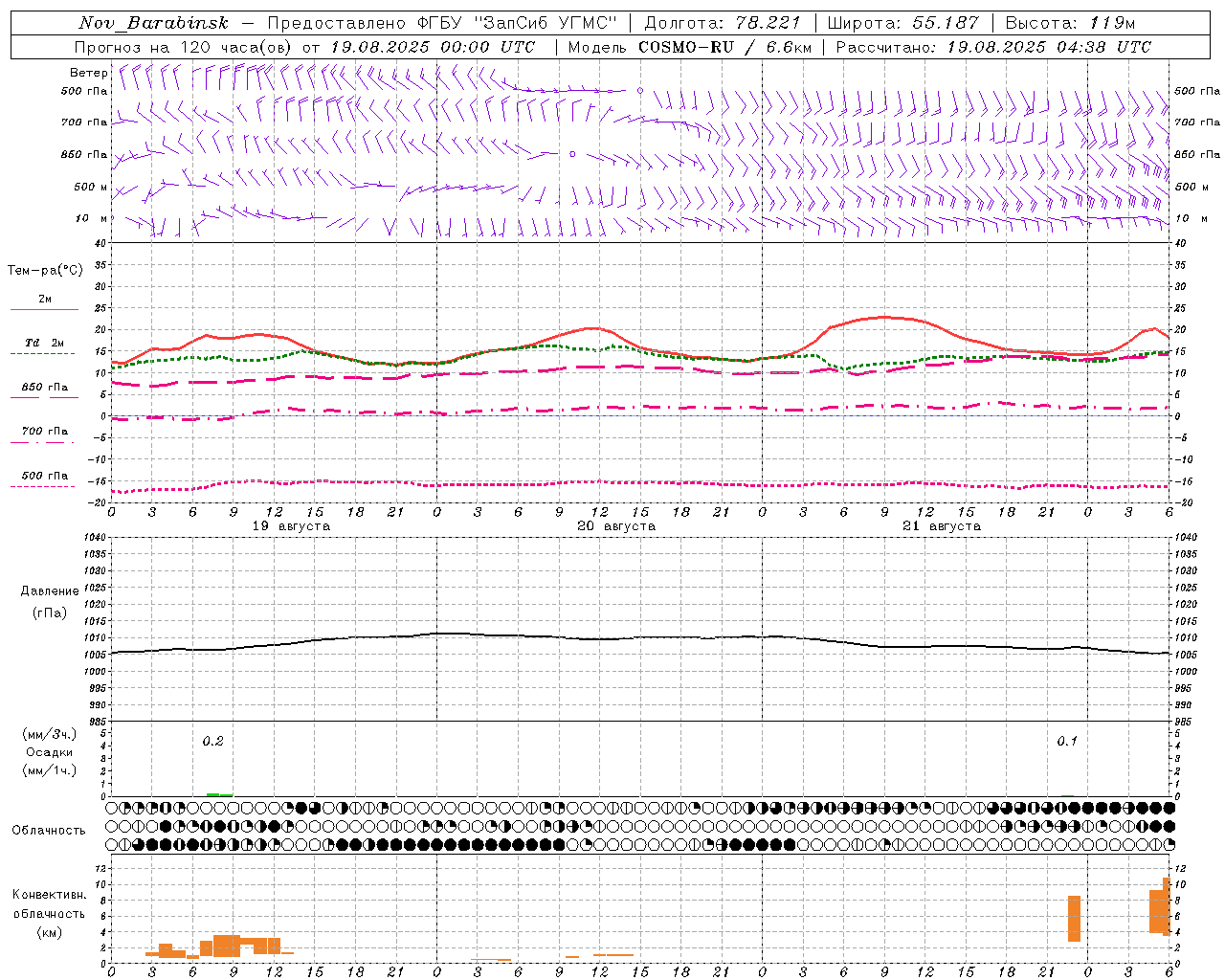Click the date label 21 августа
Screen dimensions: 1225x980
tap(942, 526)
